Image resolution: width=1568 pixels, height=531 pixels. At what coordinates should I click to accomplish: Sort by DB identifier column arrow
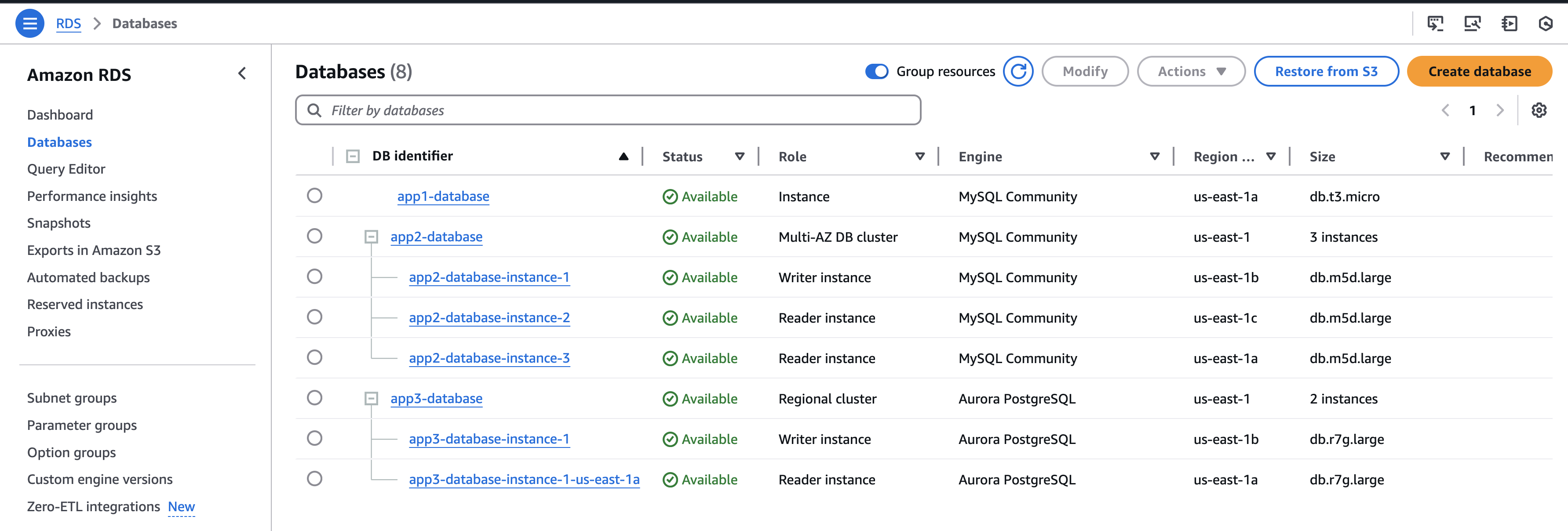point(624,156)
